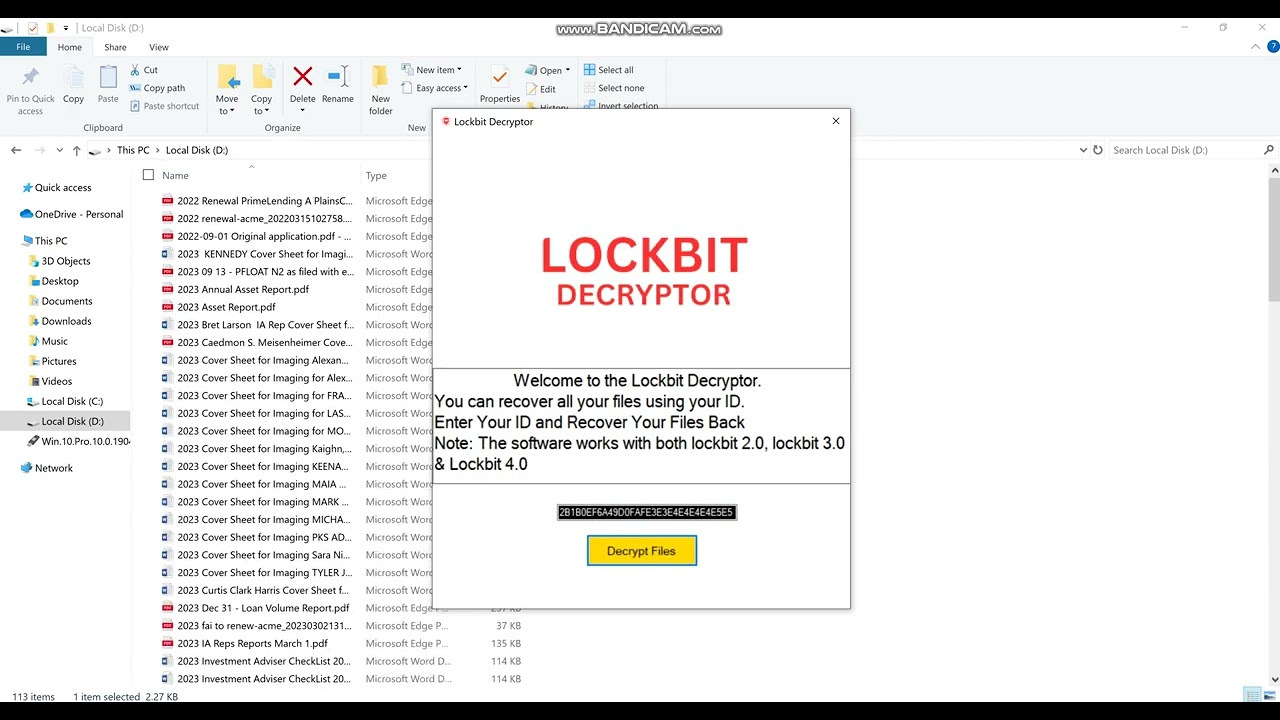Click the Copy ribbon icon
The width and height of the screenshot is (1280, 720).
pos(74,78)
